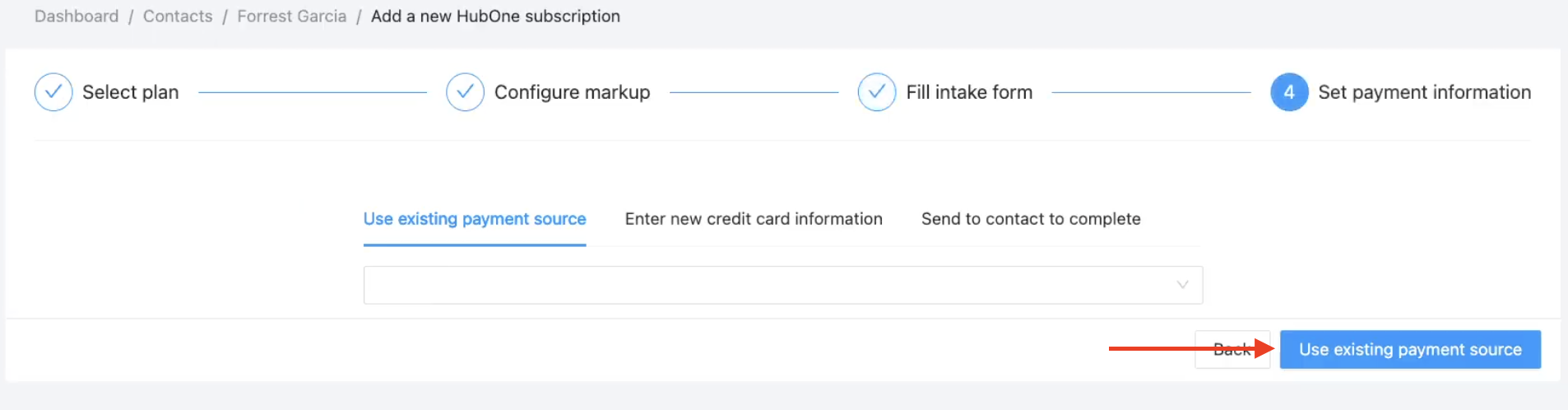The width and height of the screenshot is (1568, 410).
Task: Click blue Use existing payment source button
Action: pyautogui.click(x=1410, y=350)
